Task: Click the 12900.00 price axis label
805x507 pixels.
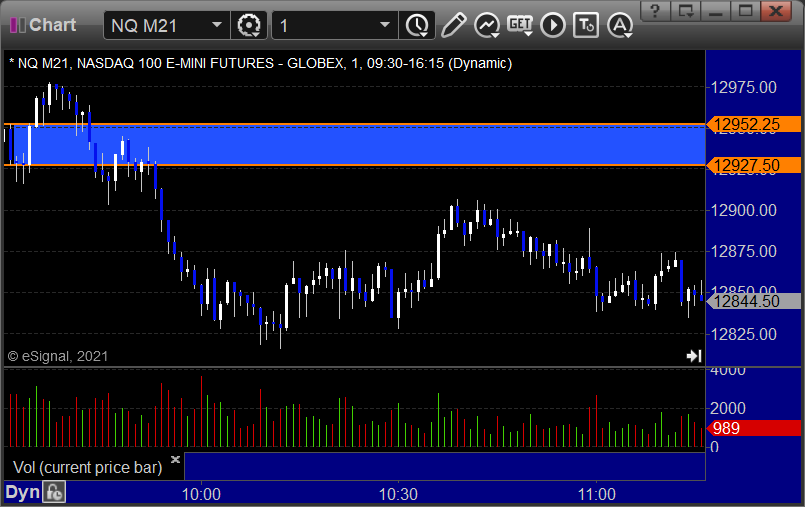Action: point(744,210)
